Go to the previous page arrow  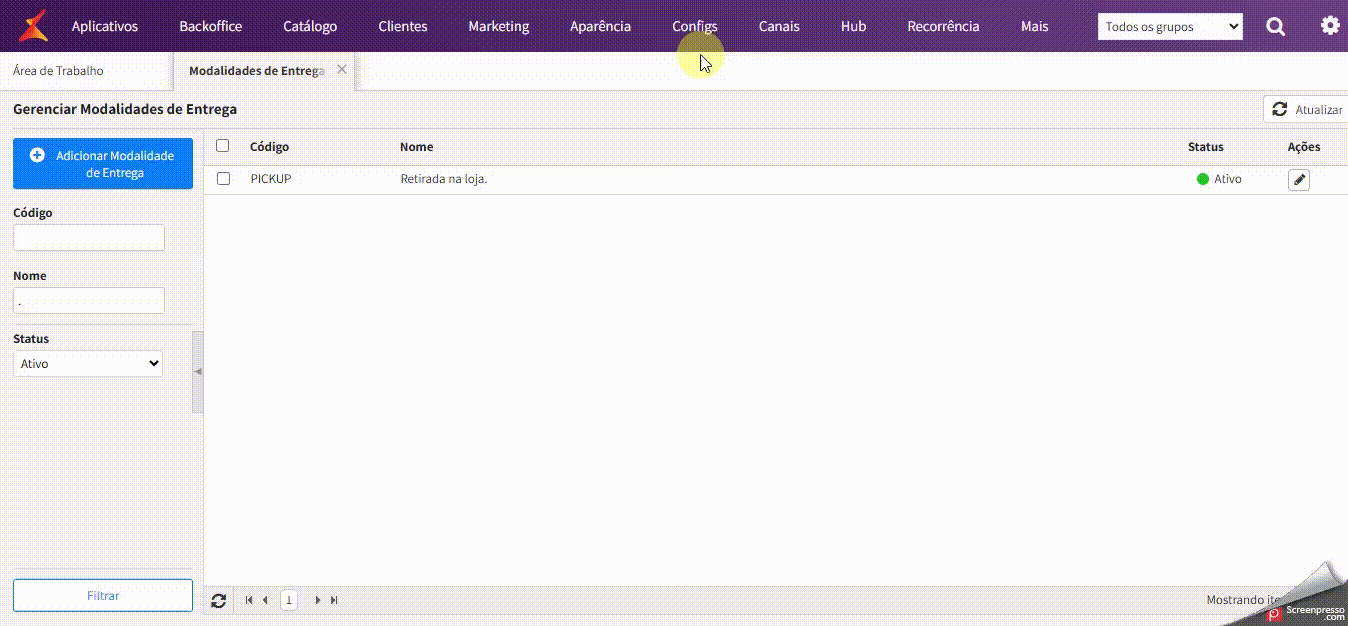pos(265,600)
